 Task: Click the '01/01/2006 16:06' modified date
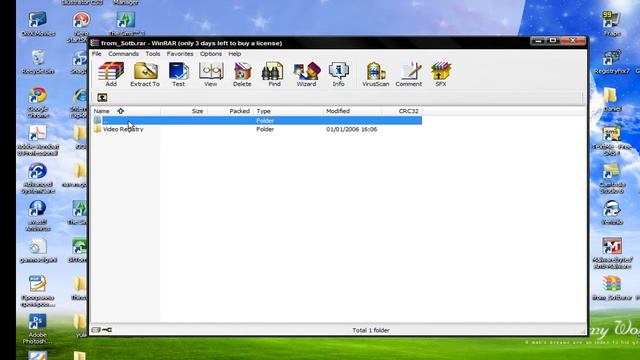point(351,129)
